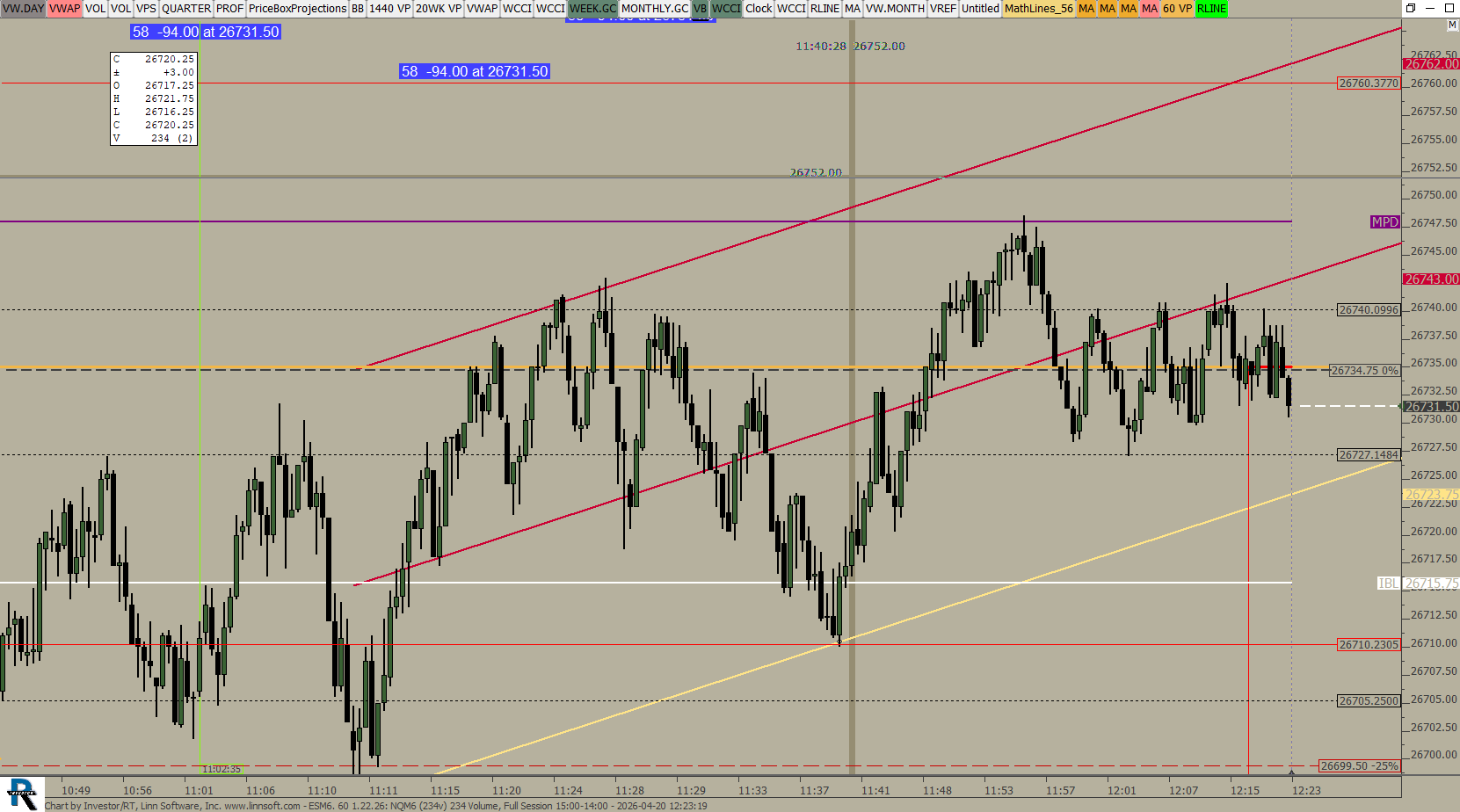Click the Investor/RT logo icon
1460x812 pixels.
[x=22, y=794]
